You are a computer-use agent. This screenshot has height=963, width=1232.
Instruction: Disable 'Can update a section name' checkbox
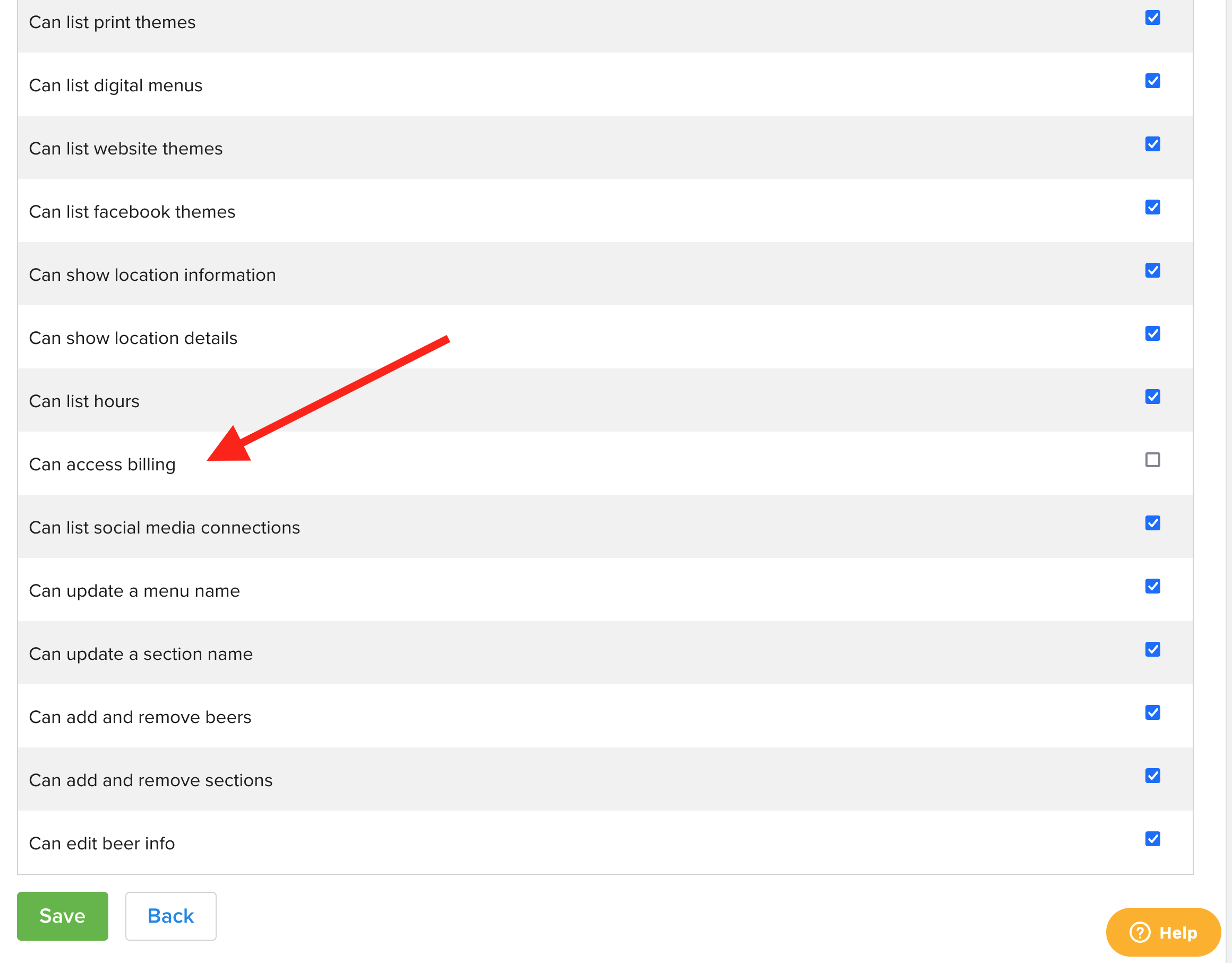click(x=1152, y=649)
